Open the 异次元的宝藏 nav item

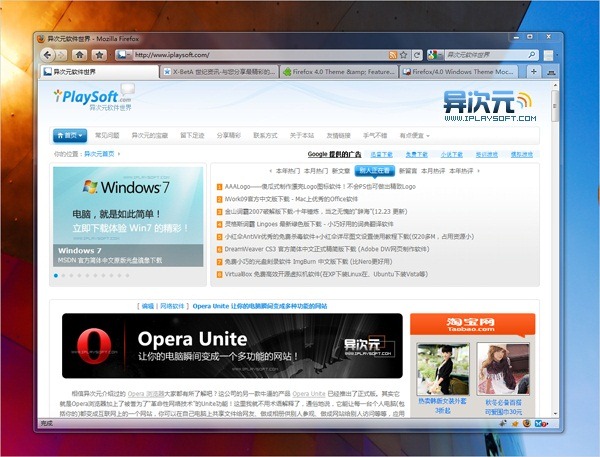[x=150, y=135]
